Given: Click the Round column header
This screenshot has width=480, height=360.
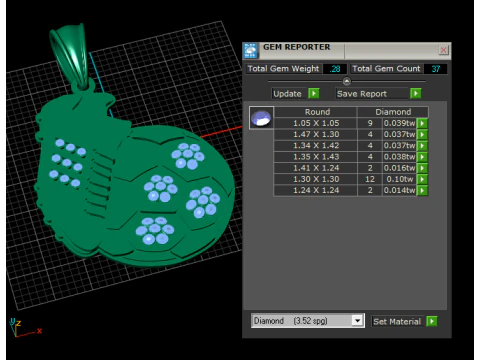Looking at the screenshot, I should pos(316,112).
